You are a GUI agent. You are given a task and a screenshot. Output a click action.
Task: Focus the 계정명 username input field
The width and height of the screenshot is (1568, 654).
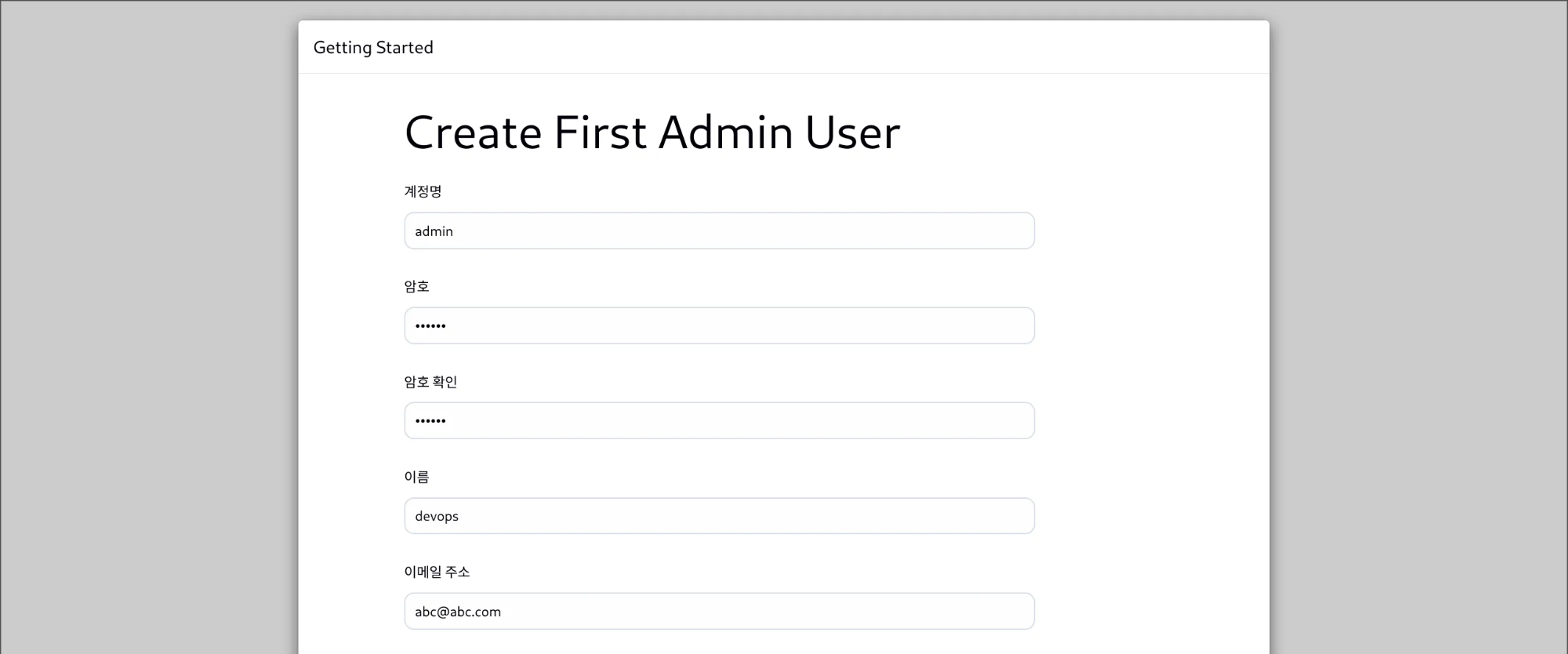719,231
